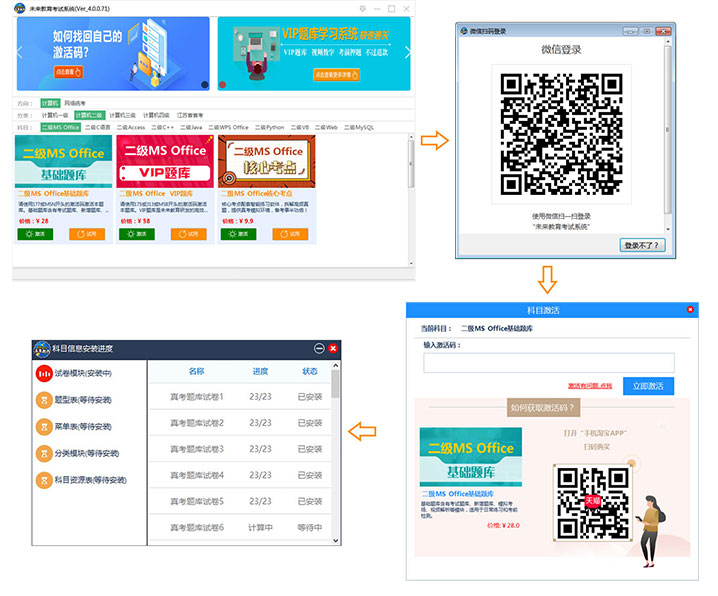The width and height of the screenshot is (718, 596).
Task: Click the dark carousel dot on first banner
Action: point(205,84)
